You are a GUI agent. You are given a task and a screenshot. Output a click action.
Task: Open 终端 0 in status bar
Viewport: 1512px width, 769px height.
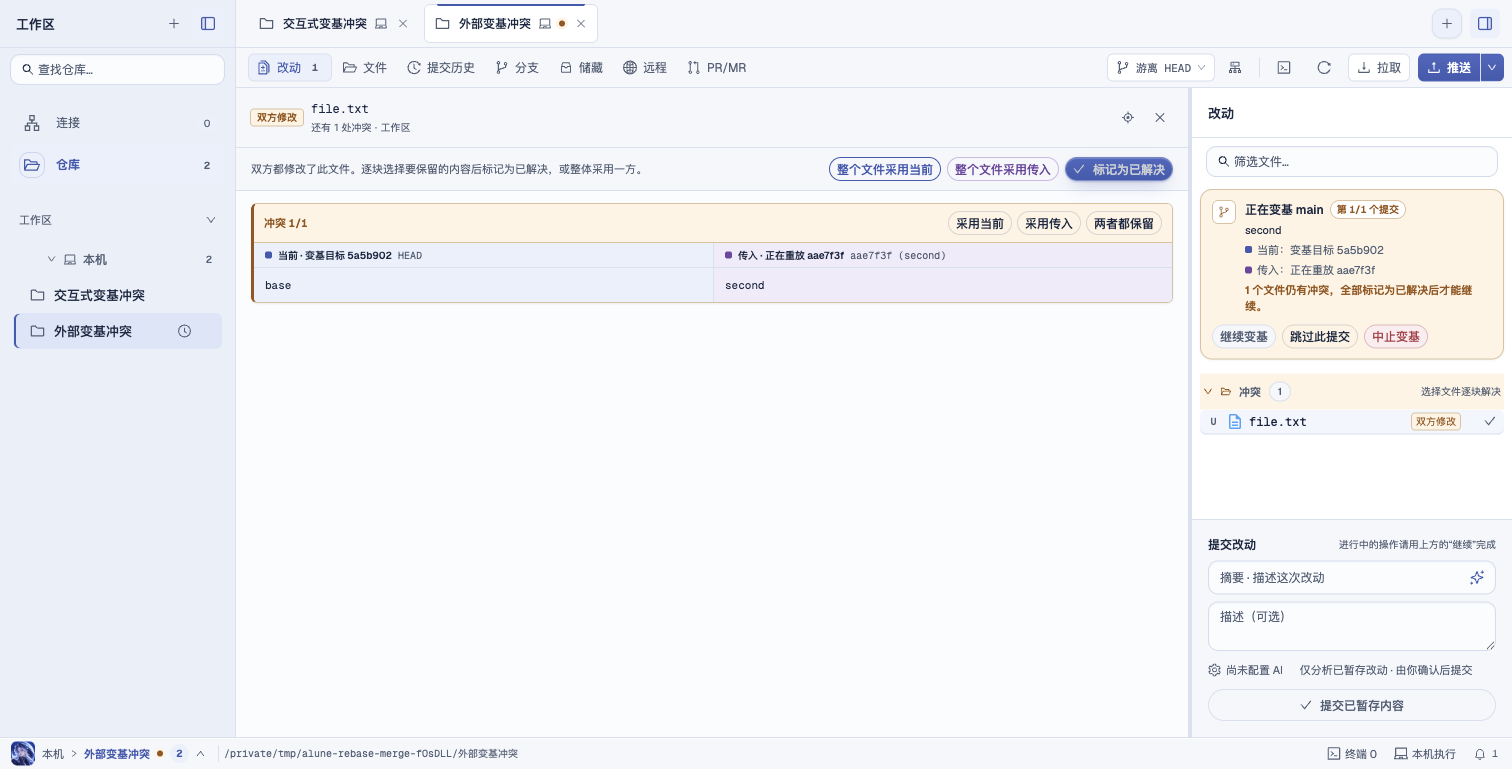click(1352, 753)
